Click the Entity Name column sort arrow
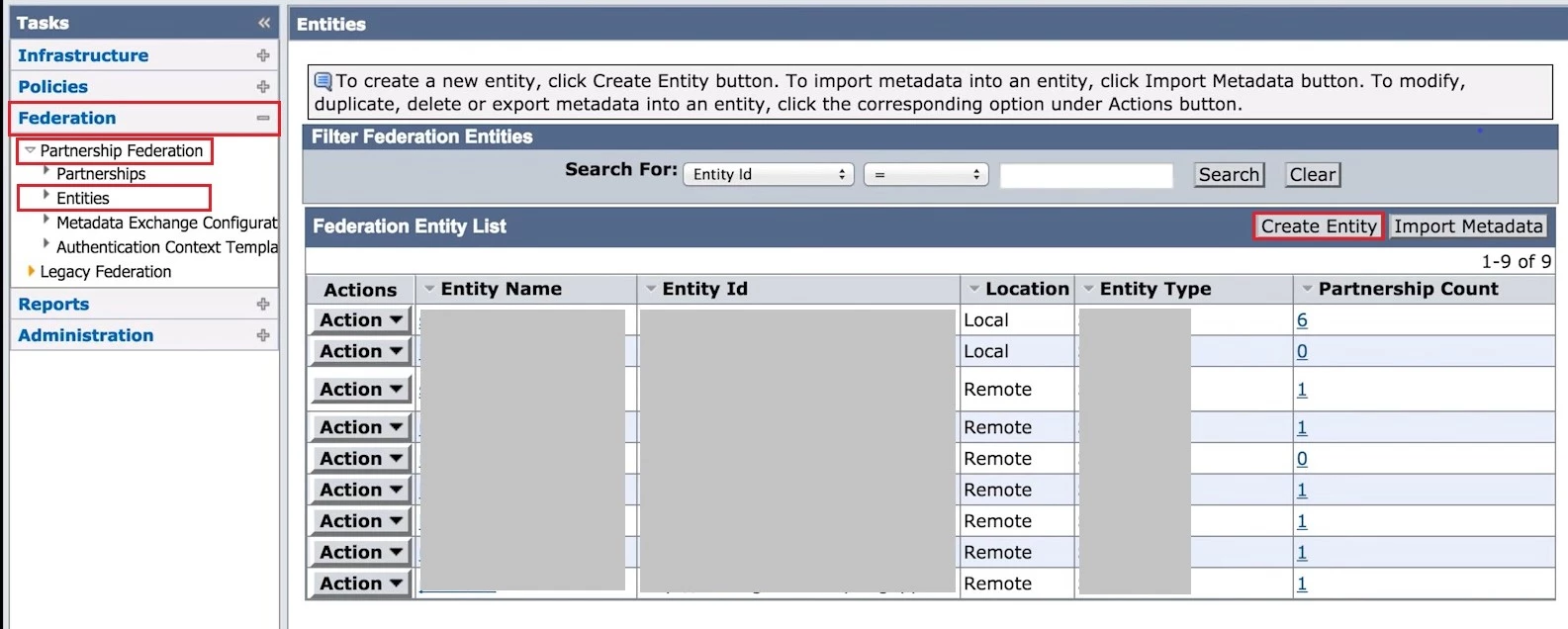Viewport: 1568px width, 629px height. click(x=429, y=289)
